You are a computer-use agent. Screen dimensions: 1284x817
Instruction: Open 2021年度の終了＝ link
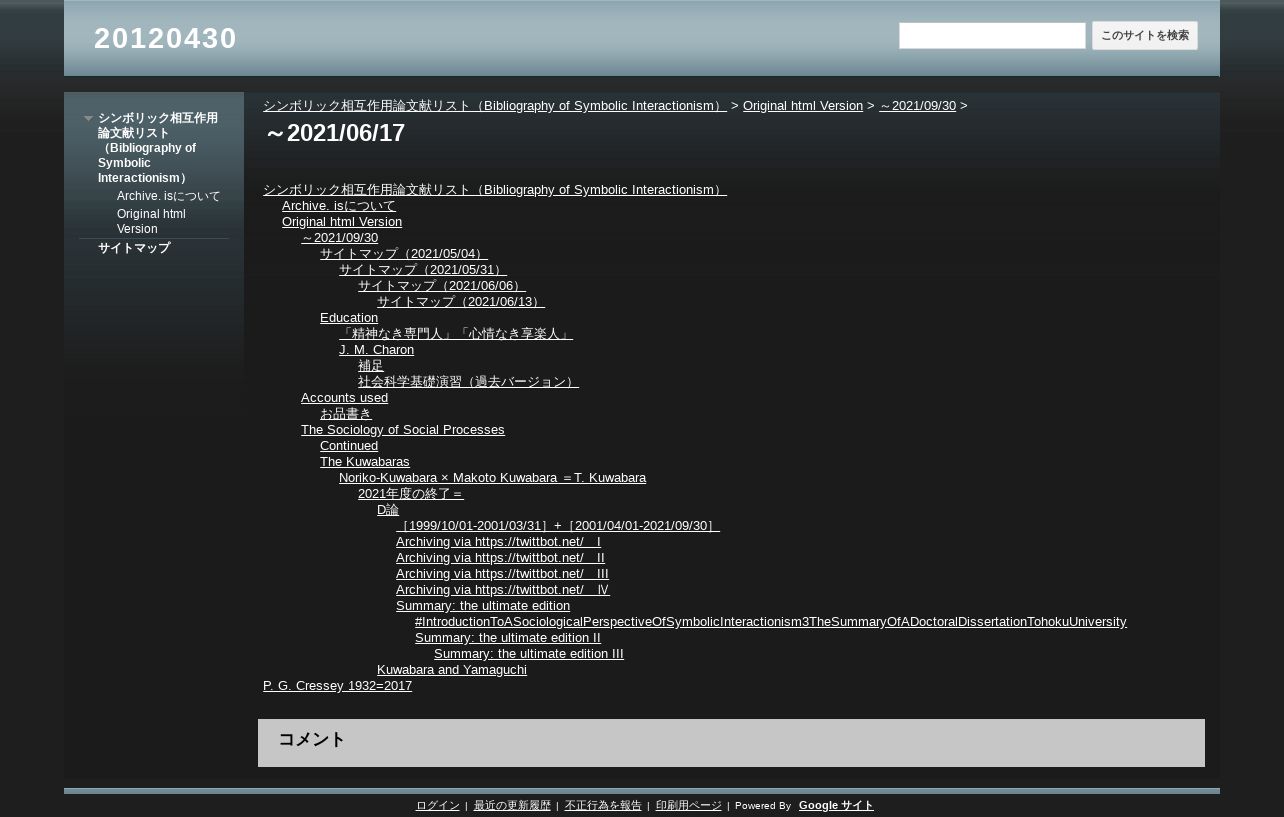coord(411,494)
